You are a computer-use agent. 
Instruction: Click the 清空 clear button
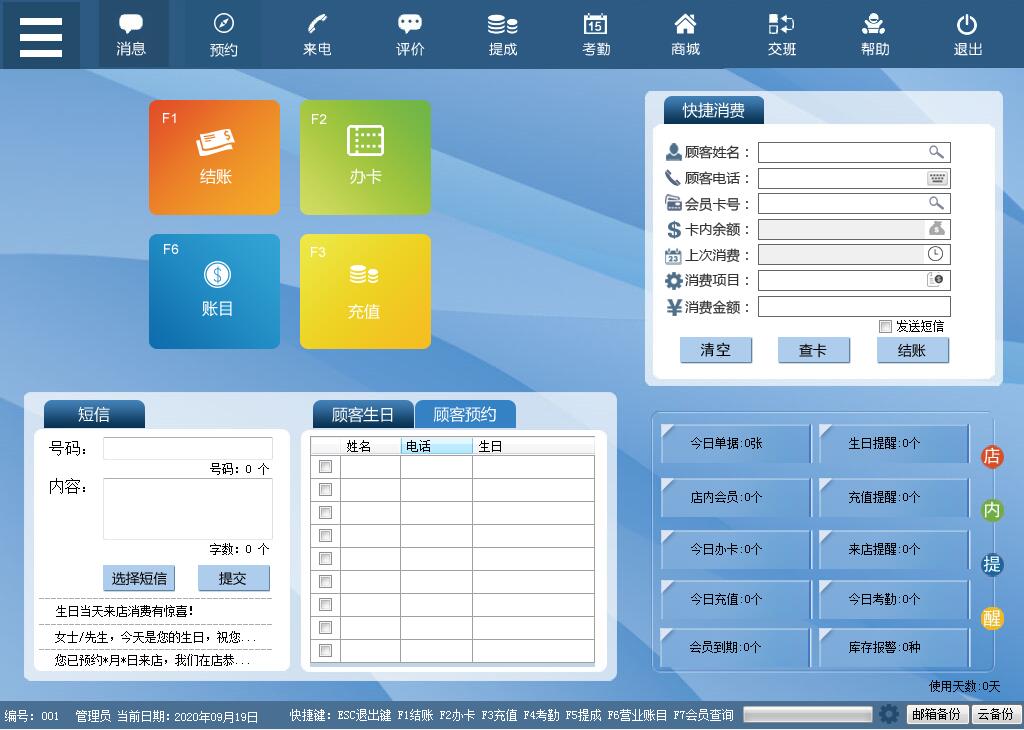tap(716, 350)
